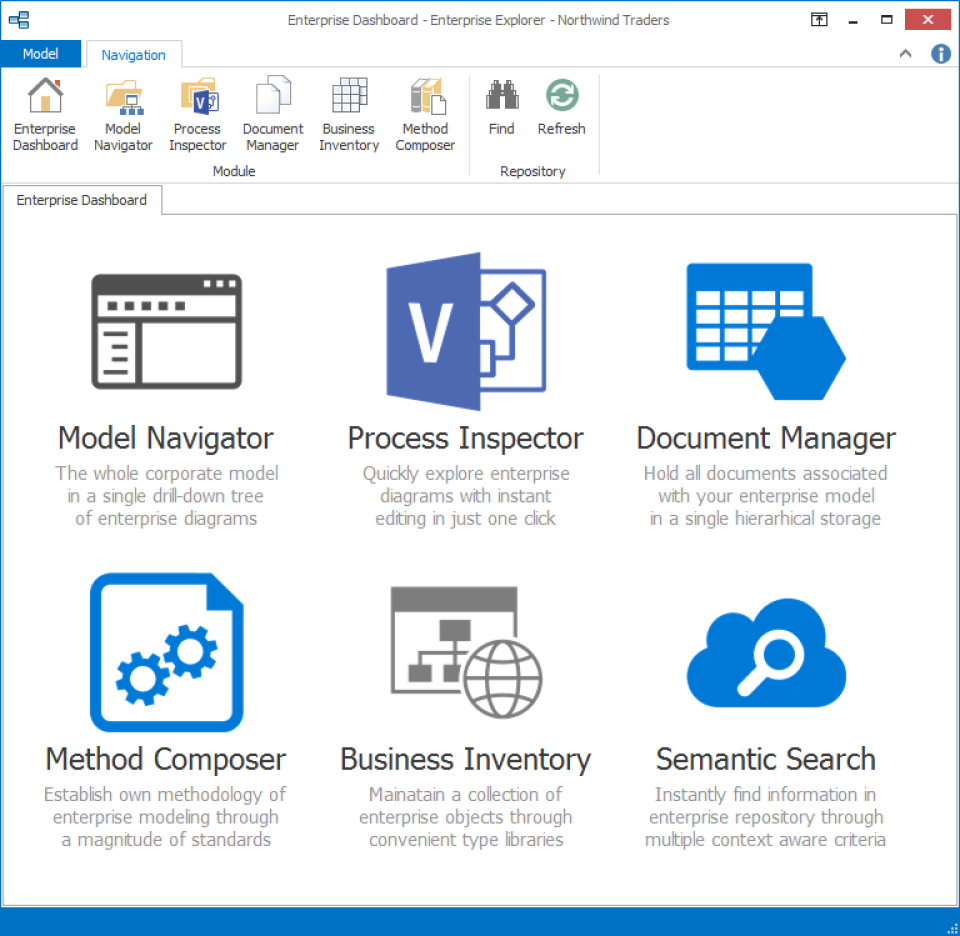This screenshot has width=960, height=936.
Task: Open Document Manager from the Module group
Action: tap(272, 110)
